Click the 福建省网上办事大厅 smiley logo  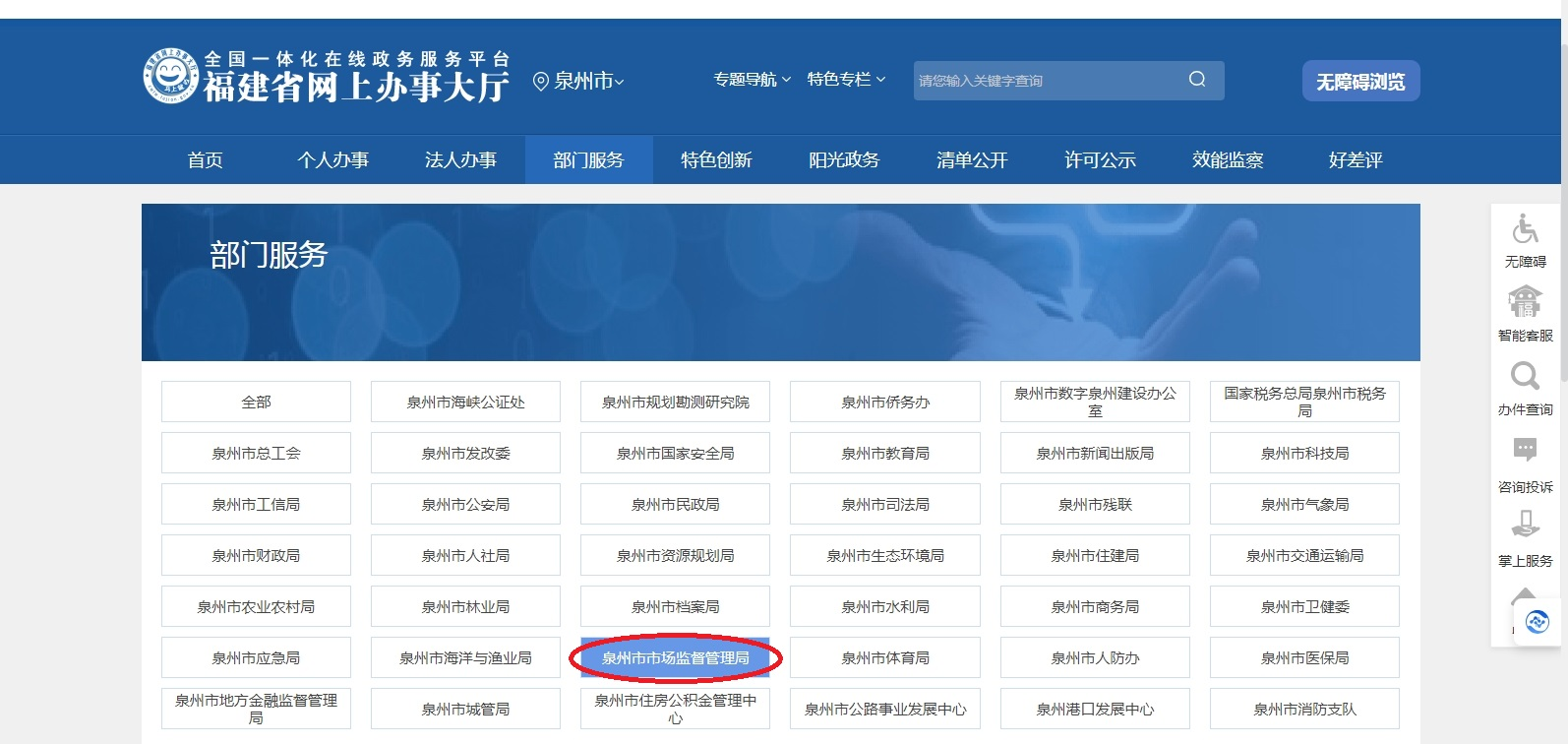pos(171,76)
